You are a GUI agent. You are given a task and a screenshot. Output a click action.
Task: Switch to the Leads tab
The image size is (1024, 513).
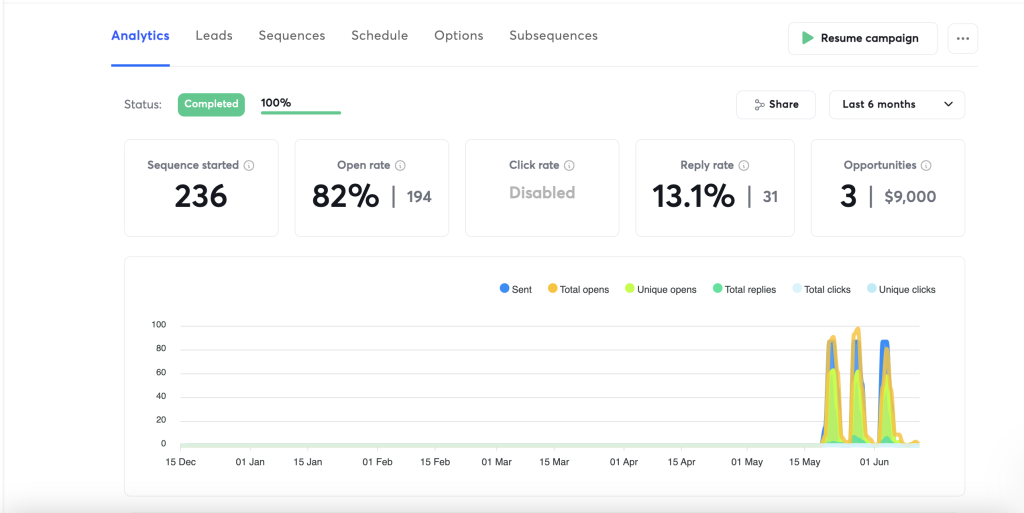tap(214, 36)
